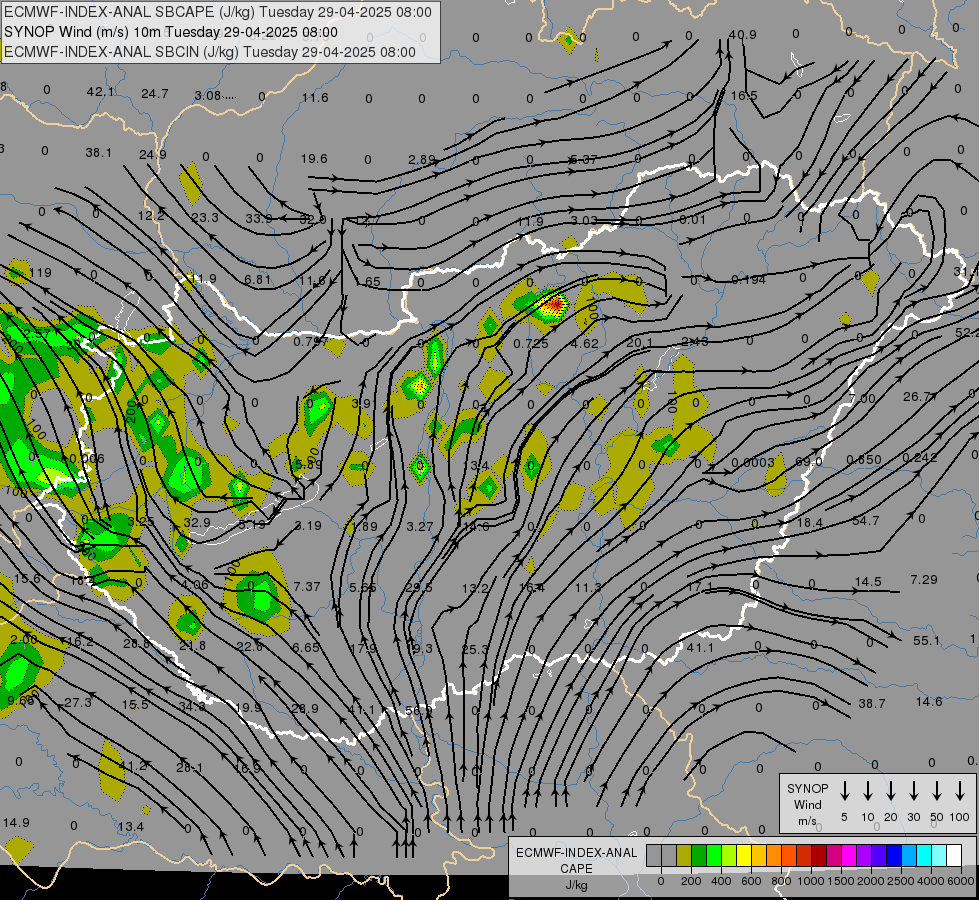Viewport: 979px width, 900px height.
Task: Click the map value 18.4
Action: (810, 522)
